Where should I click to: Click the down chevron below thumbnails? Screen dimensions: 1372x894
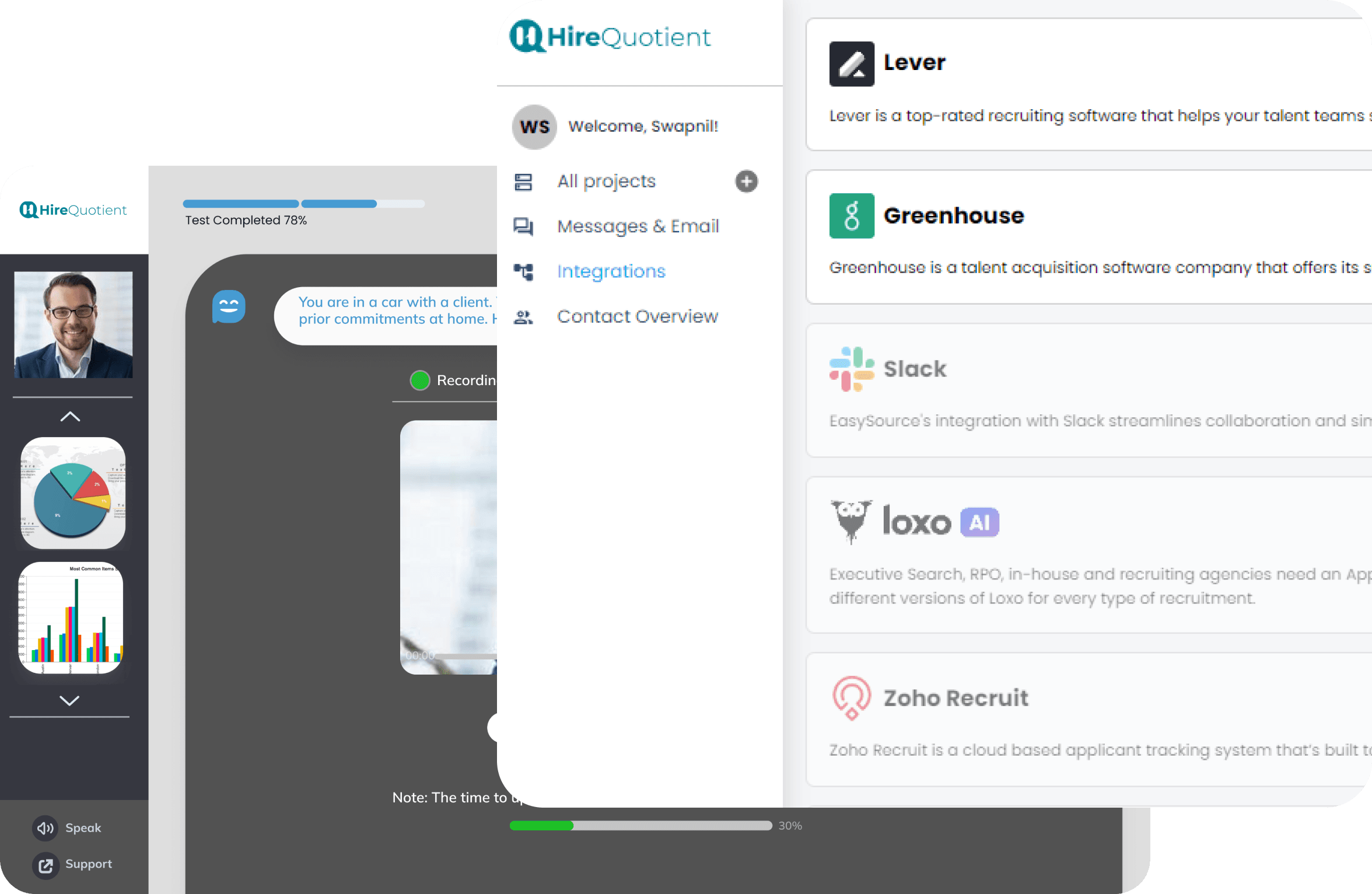click(69, 700)
